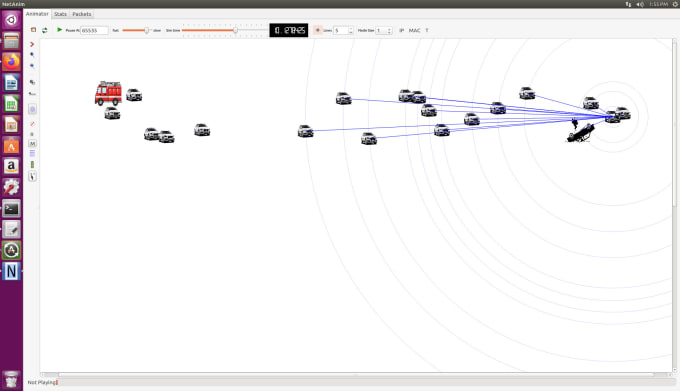680x391 pixels.
Task: Toggle the IP address display button
Action: 402,30
